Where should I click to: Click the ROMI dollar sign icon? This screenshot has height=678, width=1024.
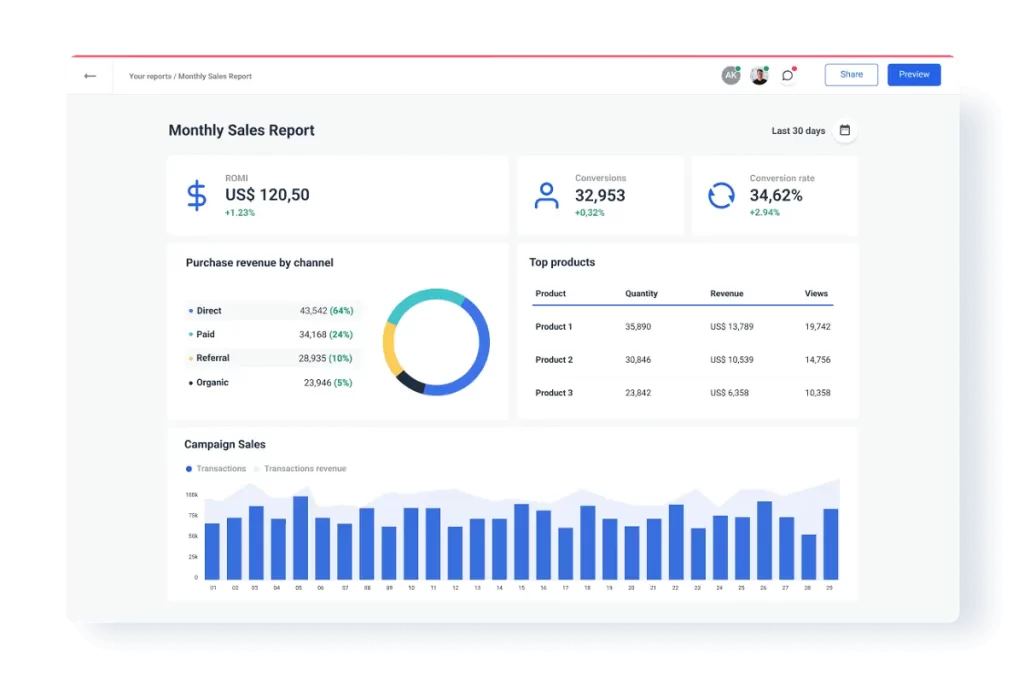click(x=197, y=195)
